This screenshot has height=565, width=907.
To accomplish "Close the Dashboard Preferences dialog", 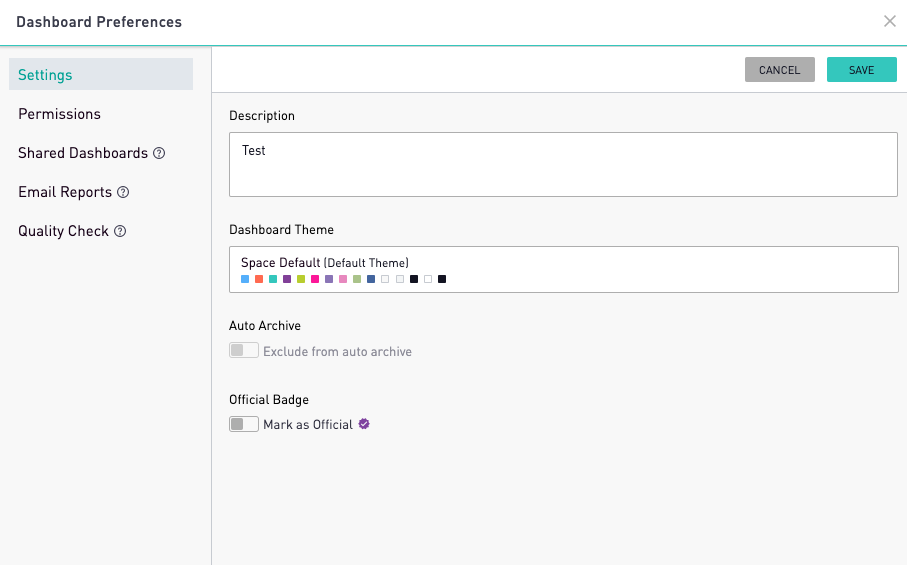I will pos(889,21).
